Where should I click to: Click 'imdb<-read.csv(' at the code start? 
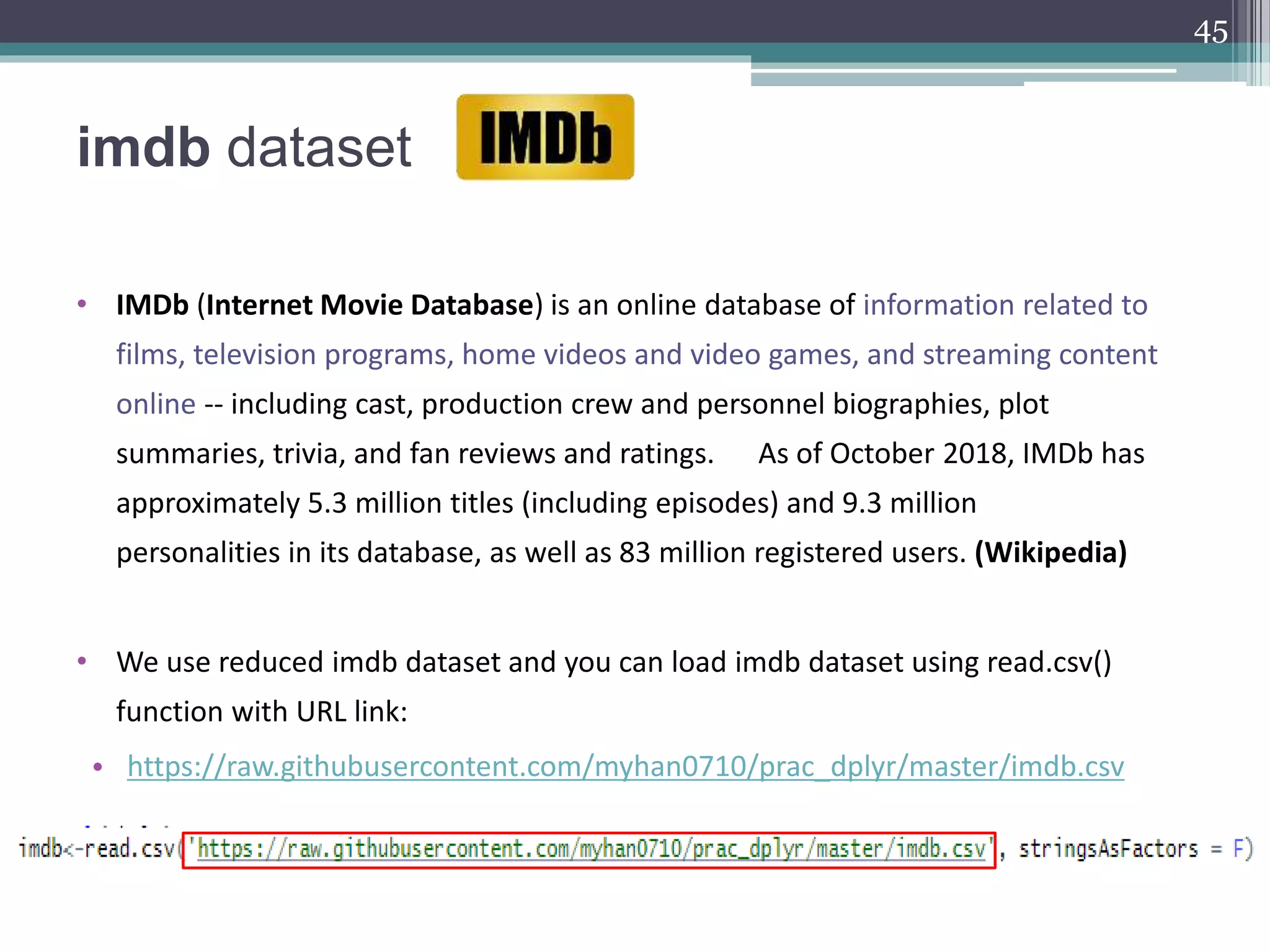pos(100,848)
